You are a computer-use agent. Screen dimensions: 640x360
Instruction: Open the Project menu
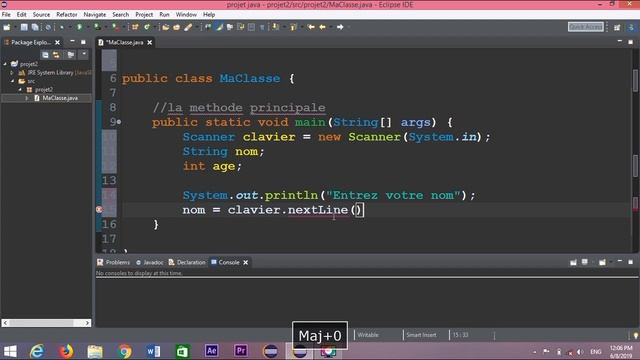(x=144, y=14)
